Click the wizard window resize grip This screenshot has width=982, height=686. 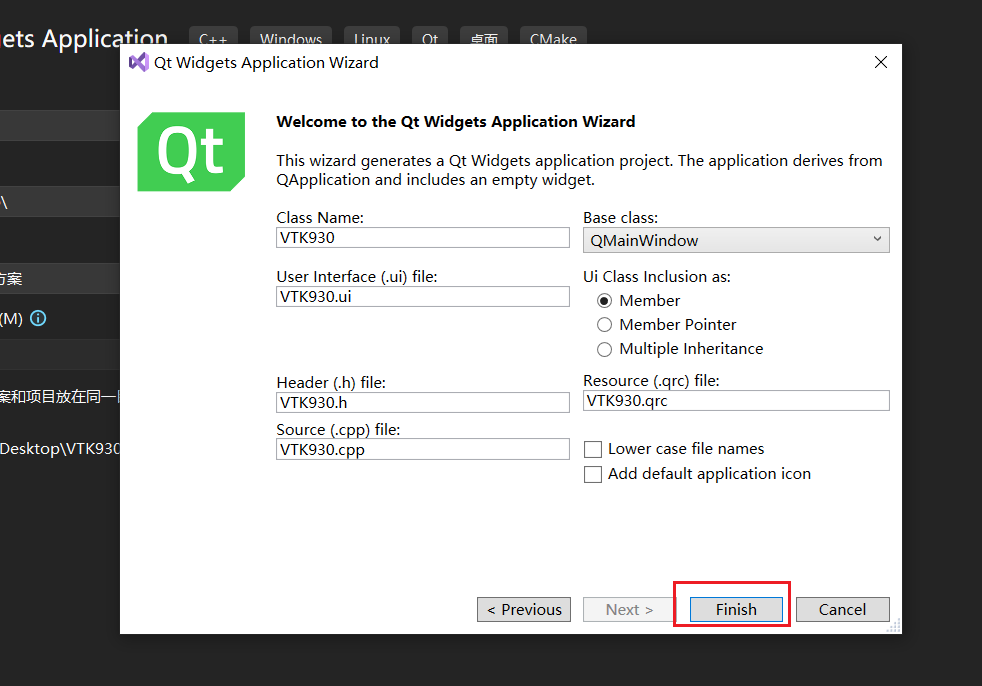tap(894, 625)
